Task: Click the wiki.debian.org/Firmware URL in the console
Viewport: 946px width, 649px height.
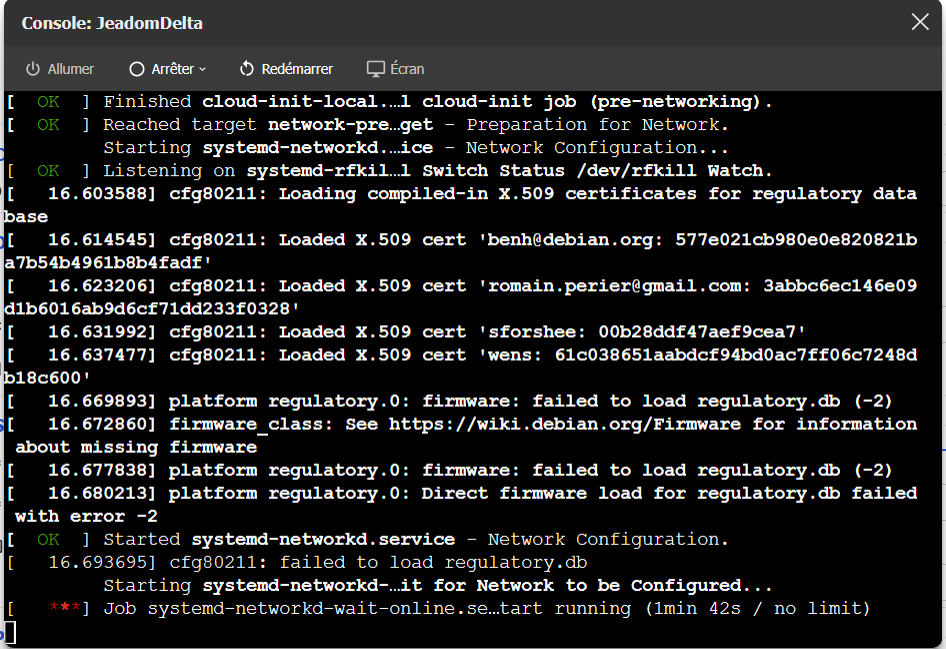Action: pyautogui.click(x=565, y=424)
